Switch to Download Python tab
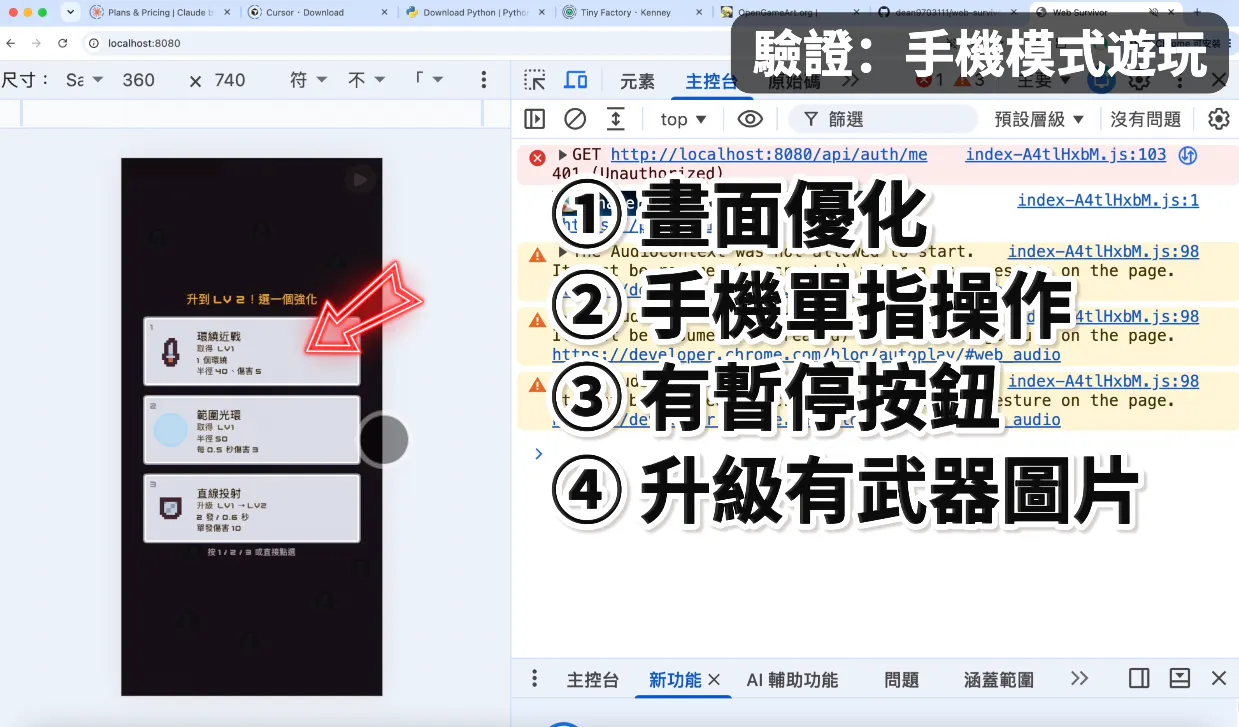This screenshot has width=1239, height=727. tap(476, 12)
